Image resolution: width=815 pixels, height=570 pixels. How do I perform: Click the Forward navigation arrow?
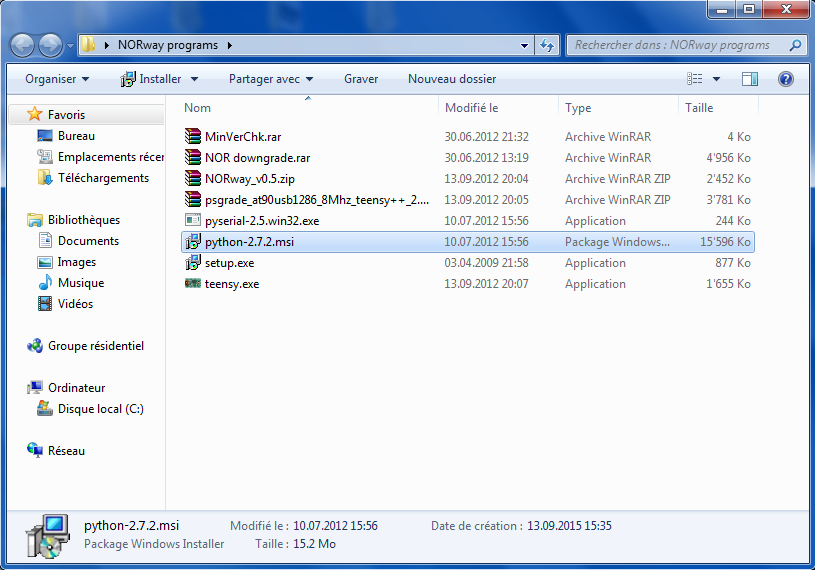click(x=50, y=46)
